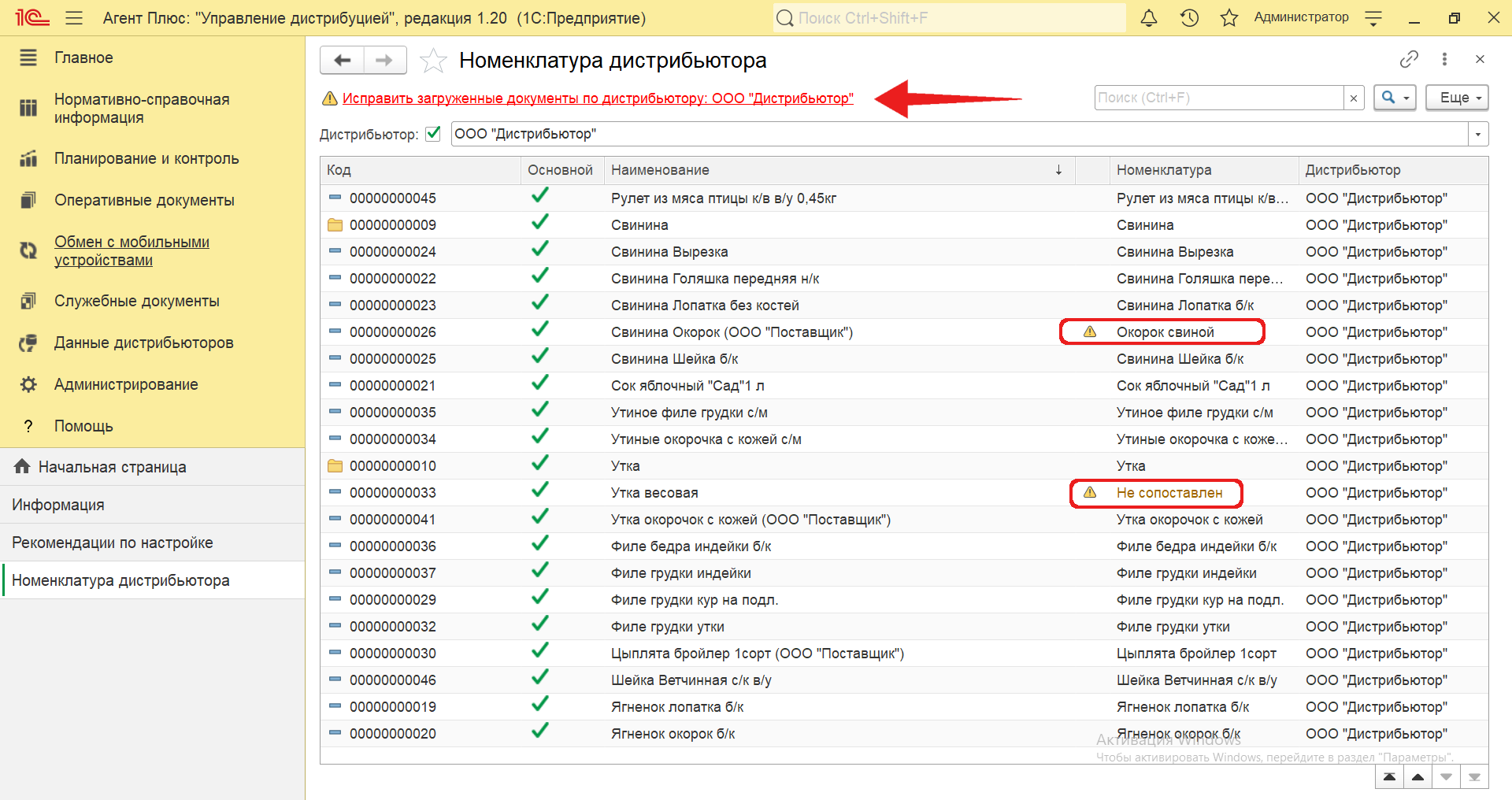Open the Еще dropdown menu
This screenshot has height=800, width=1512.
(1457, 98)
